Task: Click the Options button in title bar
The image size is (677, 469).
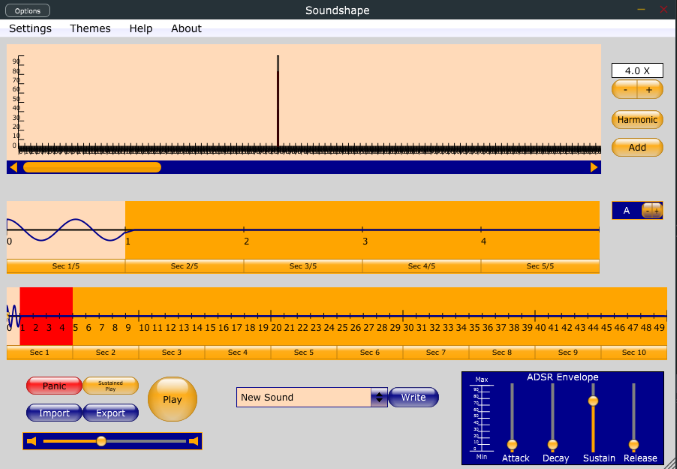Action: click(28, 11)
